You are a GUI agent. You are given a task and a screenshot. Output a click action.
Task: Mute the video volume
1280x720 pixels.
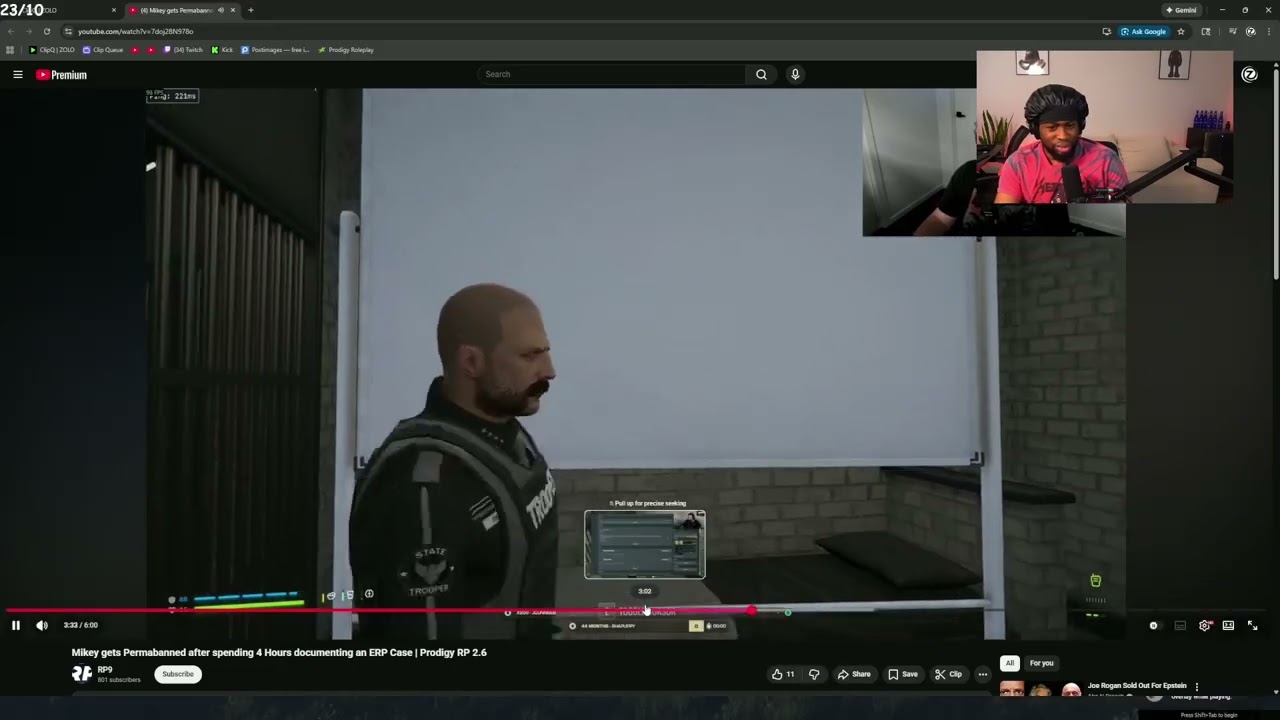42,625
